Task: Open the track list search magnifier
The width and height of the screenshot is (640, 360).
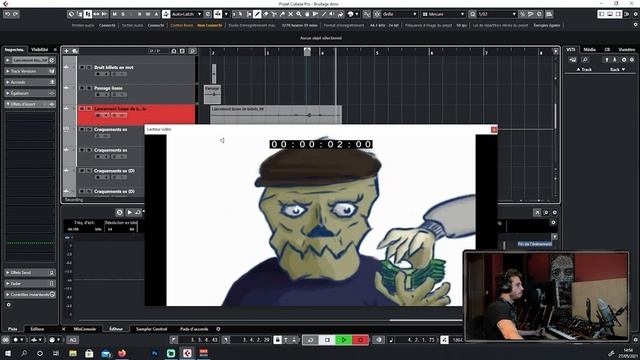Action: [x=193, y=51]
